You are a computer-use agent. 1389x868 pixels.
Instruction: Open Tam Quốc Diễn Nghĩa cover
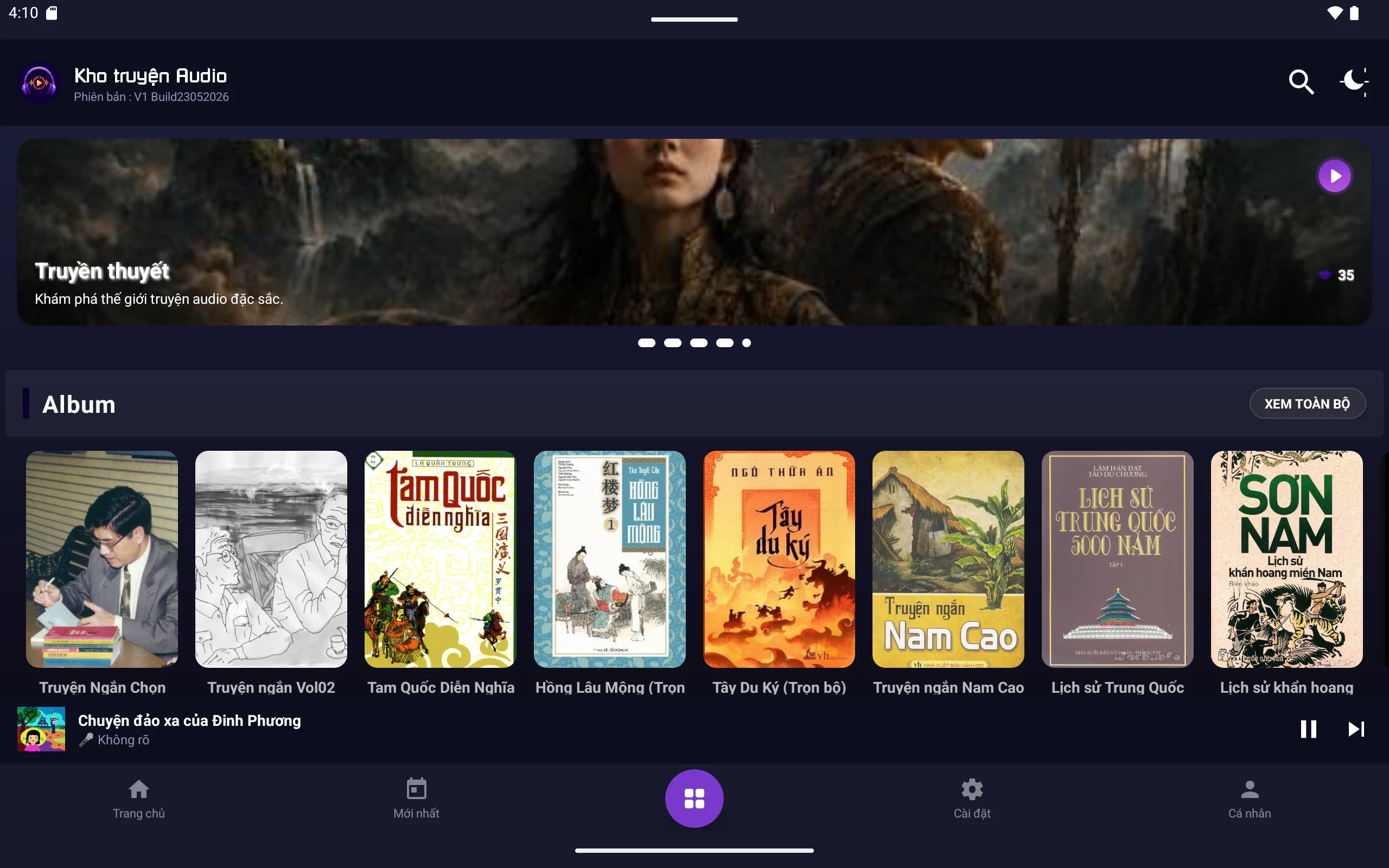click(440, 559)
